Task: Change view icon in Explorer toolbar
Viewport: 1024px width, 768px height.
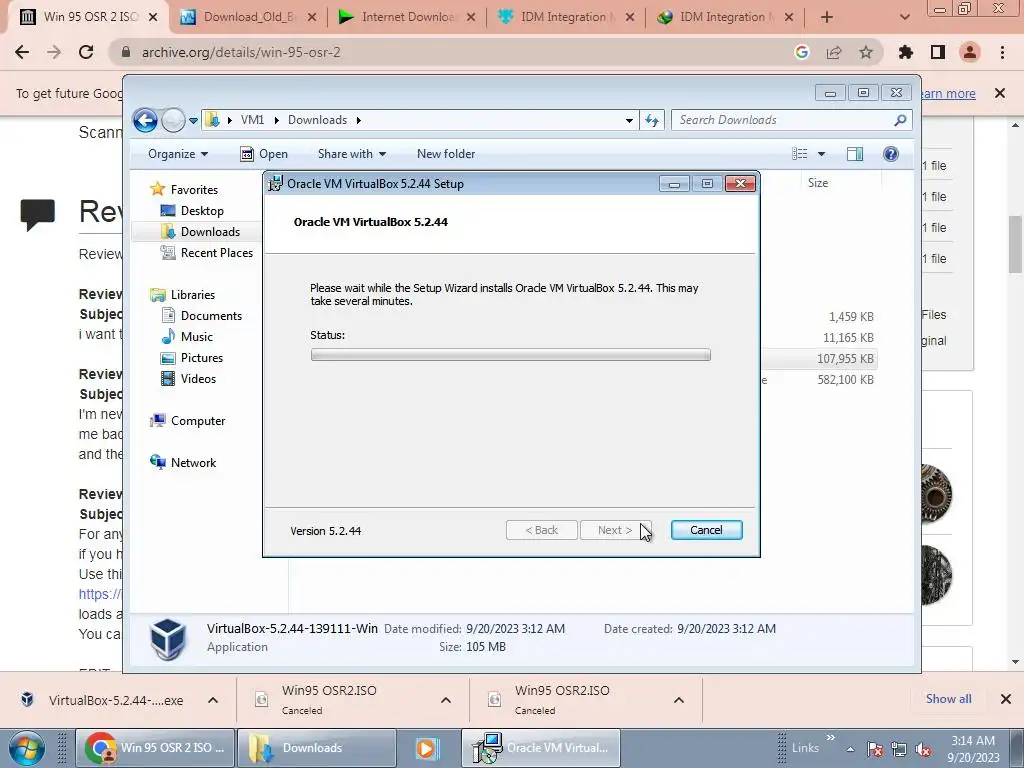Action: [x=799, y=154]
